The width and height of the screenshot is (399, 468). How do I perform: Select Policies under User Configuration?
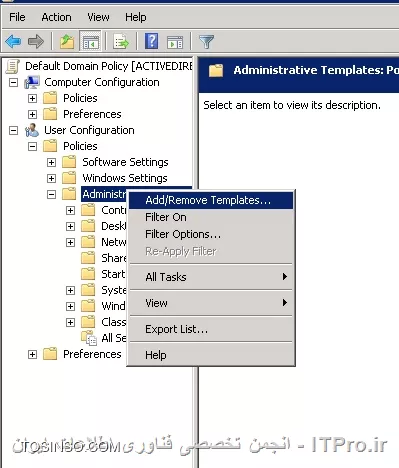(x=80, y=146)
